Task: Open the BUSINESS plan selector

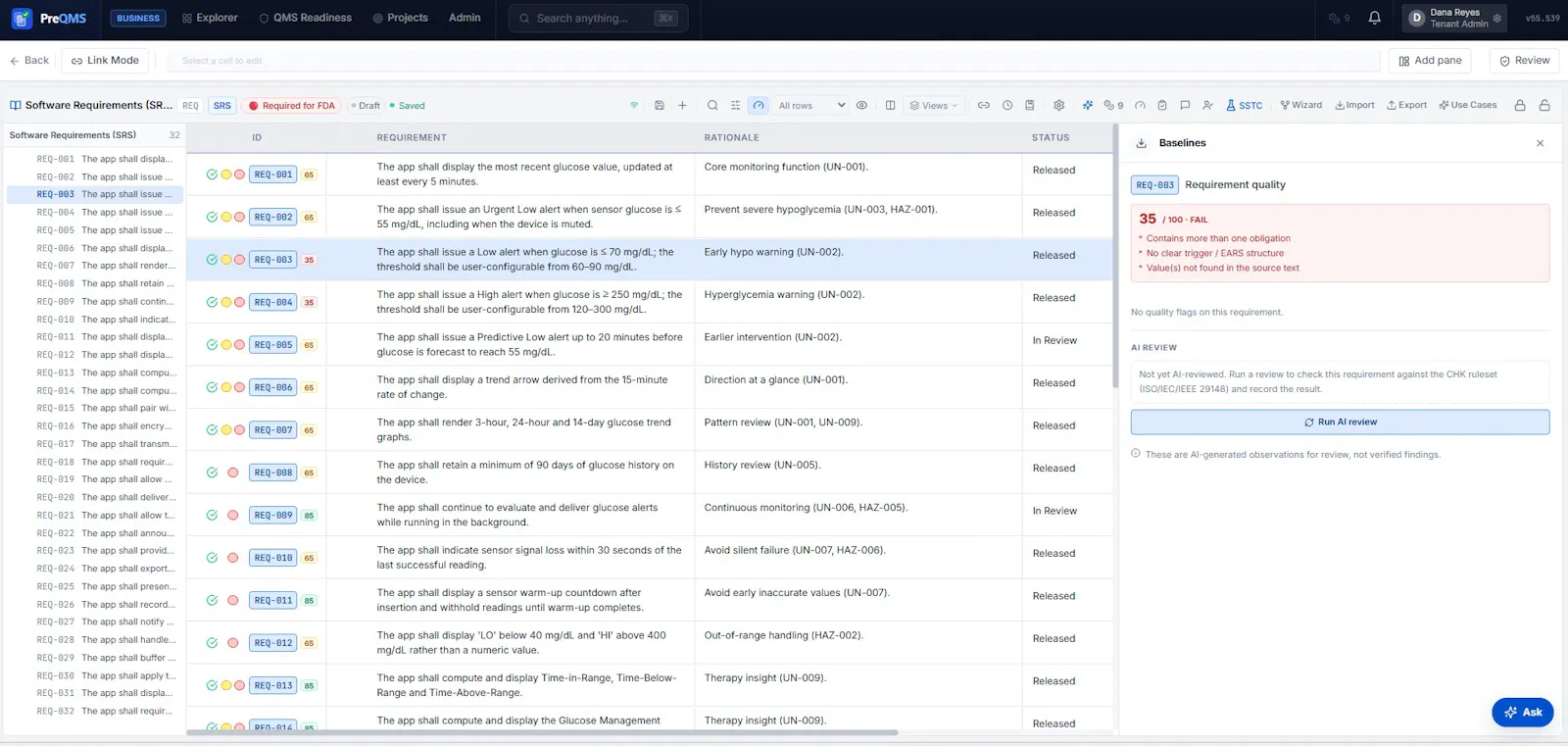Action: coord(138,18)
